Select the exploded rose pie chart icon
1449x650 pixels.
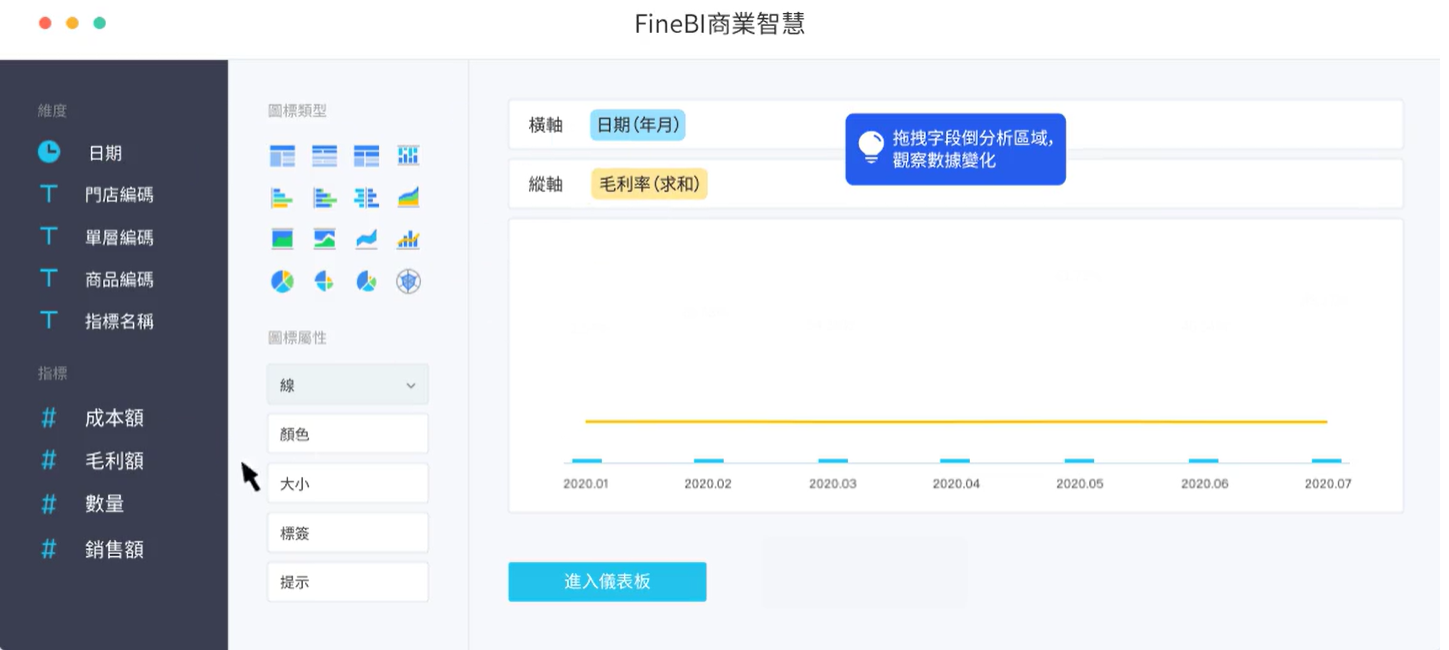point(324,281)
